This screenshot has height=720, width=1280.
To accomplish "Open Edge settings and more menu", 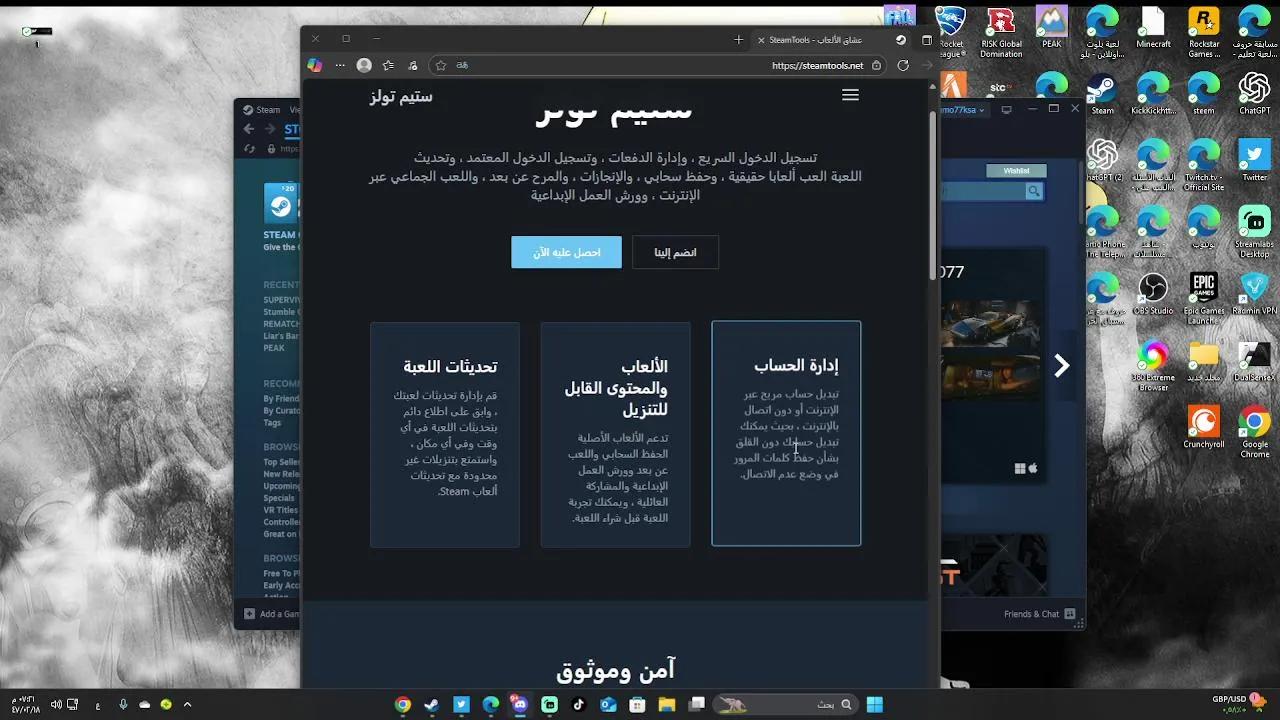I will [x=340, y=65].
